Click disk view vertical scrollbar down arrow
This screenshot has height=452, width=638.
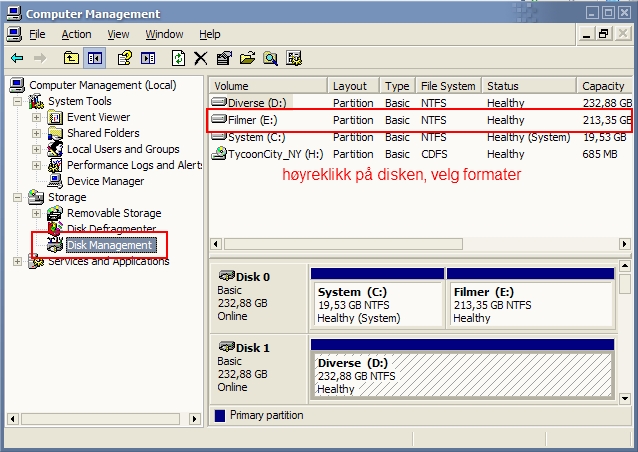pos(625,398)
